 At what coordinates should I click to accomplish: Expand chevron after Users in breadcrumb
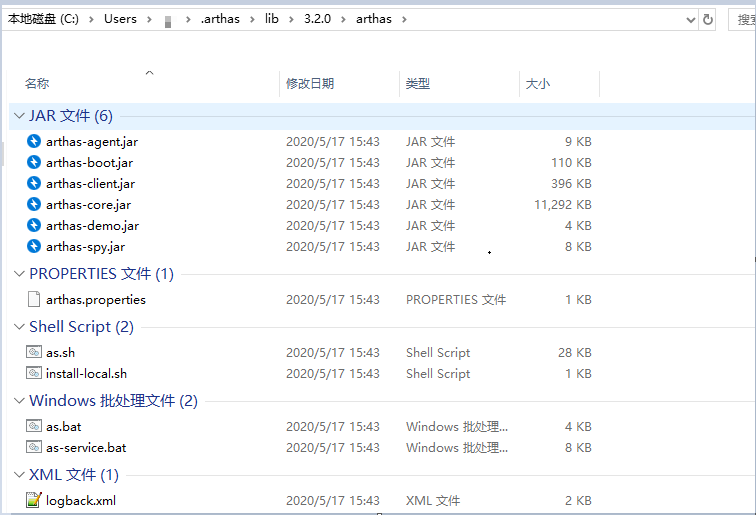[149, 19]
